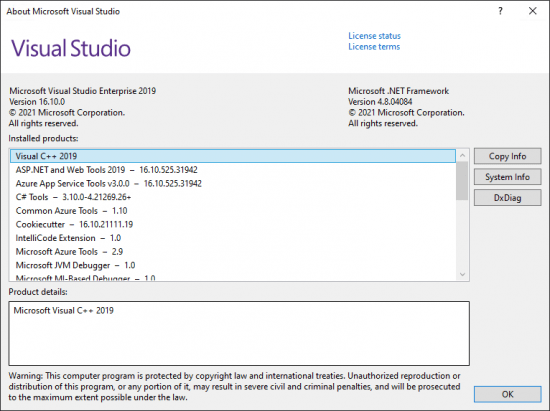Select Azure App Service Tools v3.0.0 row
The image size is (550, 411).
pyautogui.click(x=233, y=183)
